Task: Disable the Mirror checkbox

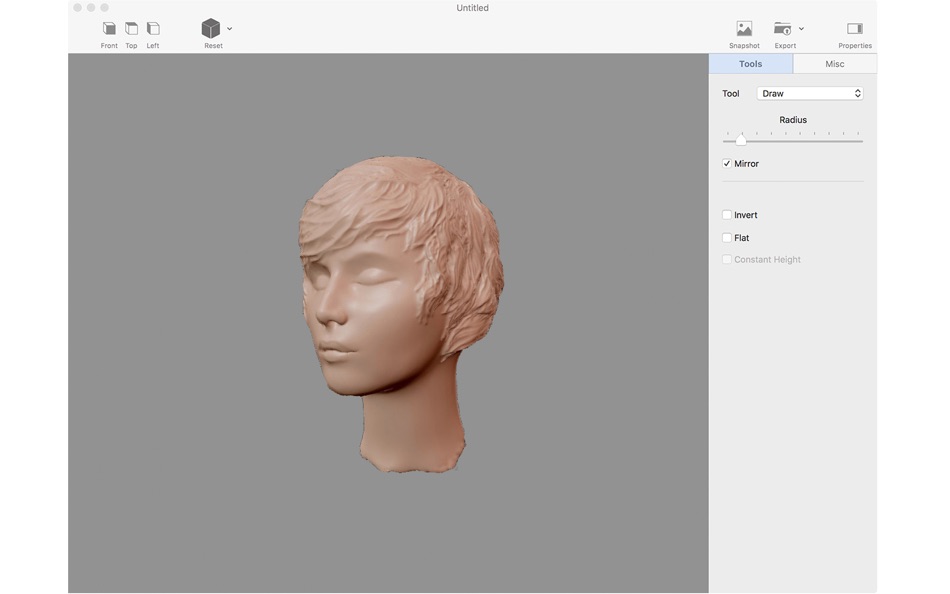Action: point(727,164)
